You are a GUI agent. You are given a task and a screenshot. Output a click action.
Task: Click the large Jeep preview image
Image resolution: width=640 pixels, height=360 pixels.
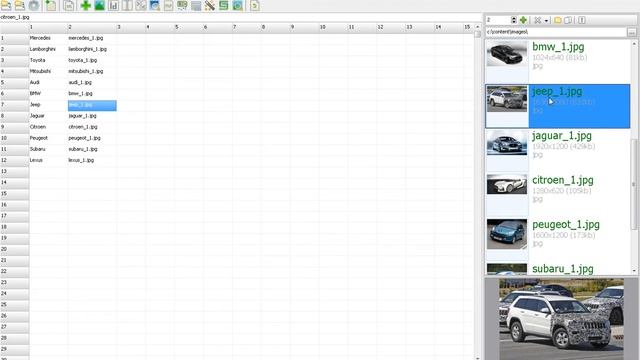point(561,319)
